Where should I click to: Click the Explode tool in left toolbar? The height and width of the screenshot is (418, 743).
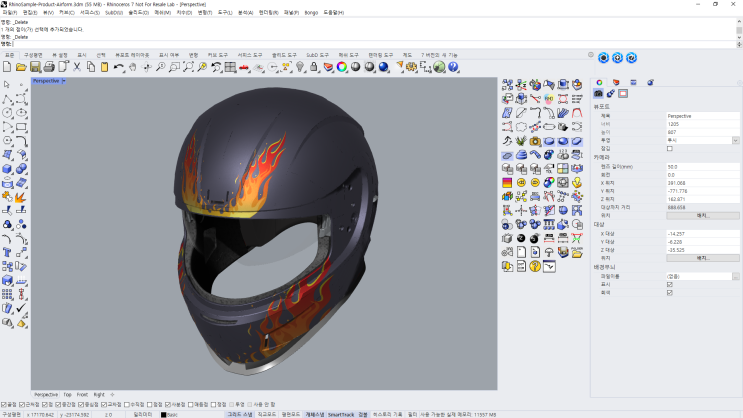pyautogui.click(x=21, y=197)
